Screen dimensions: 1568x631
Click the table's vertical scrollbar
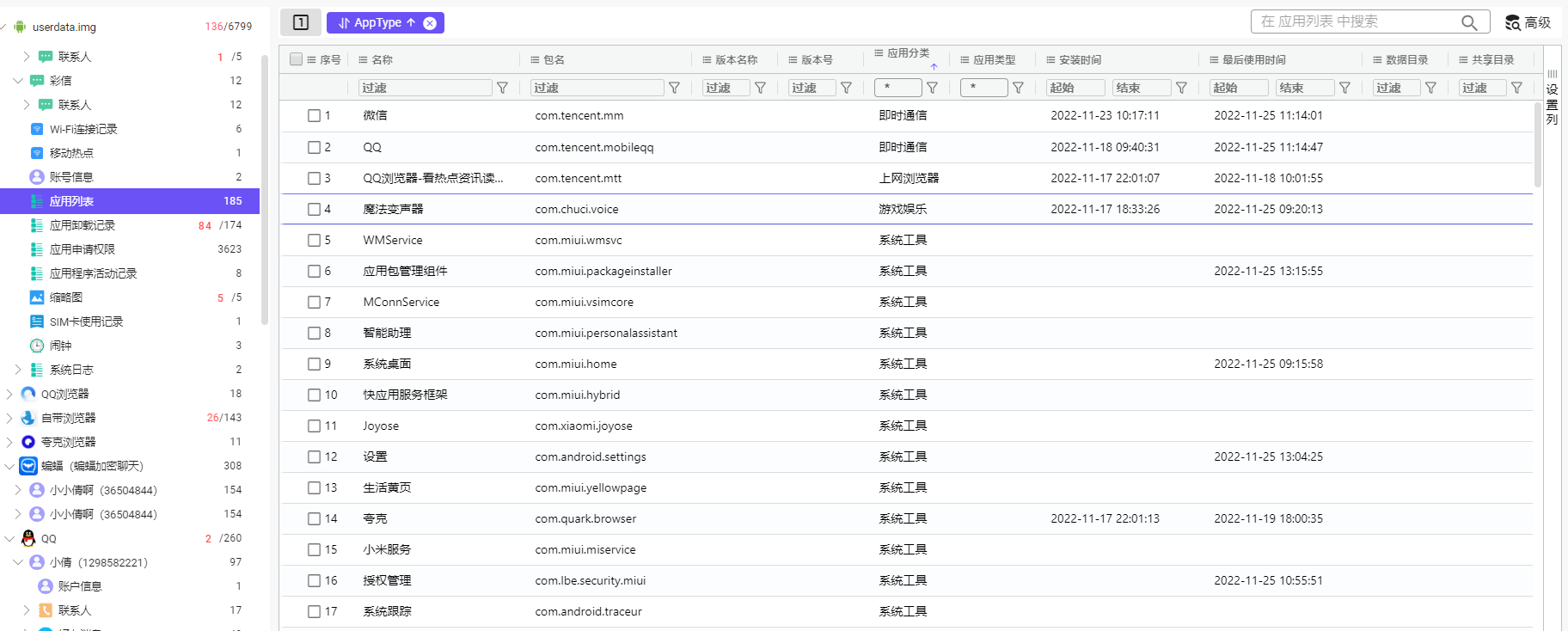(1538, 144)
